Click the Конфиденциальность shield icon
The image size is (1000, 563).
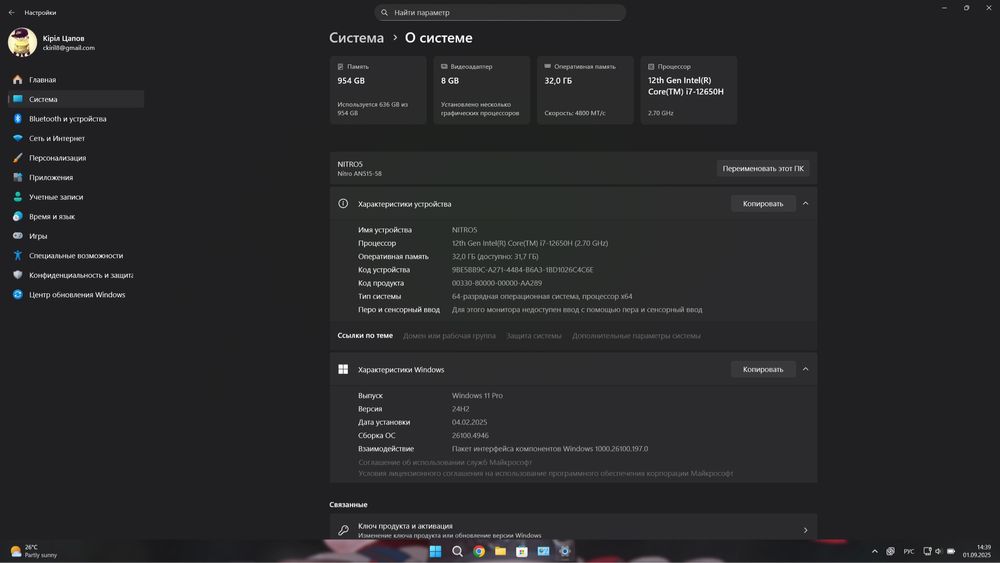click(18, 275)
